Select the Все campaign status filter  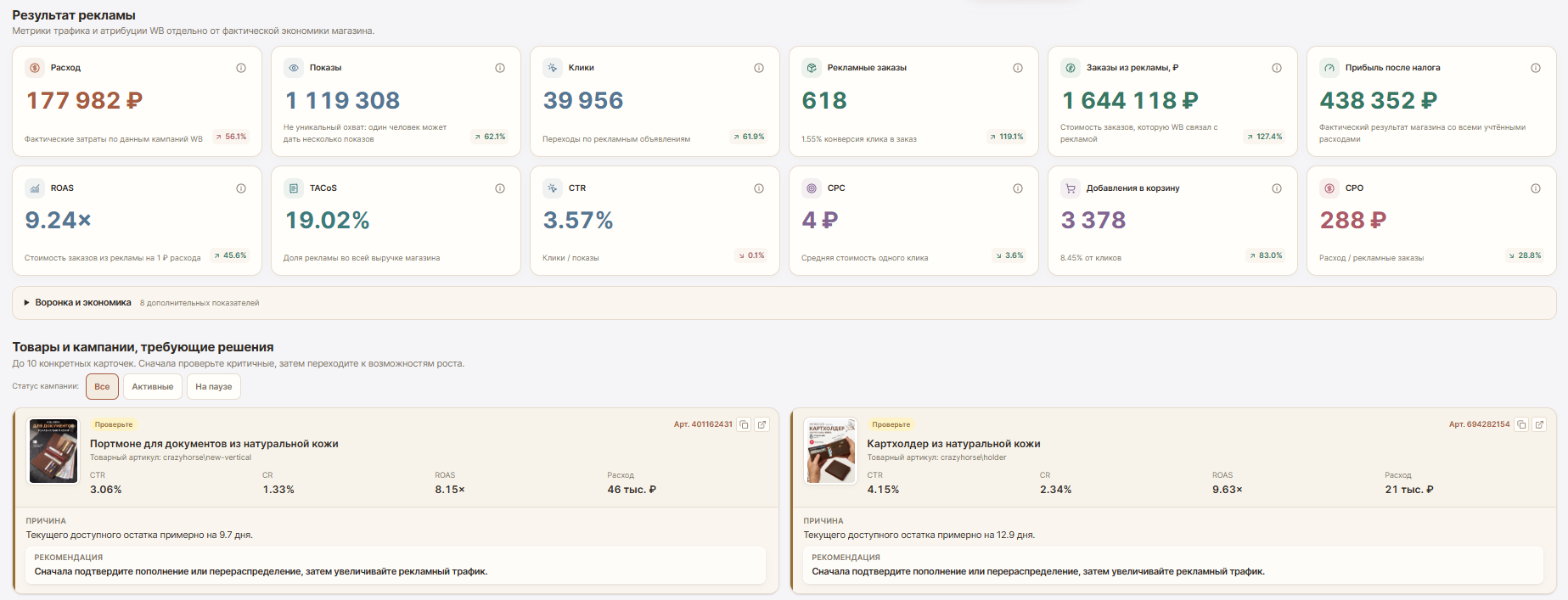click(x=102, y=387)
